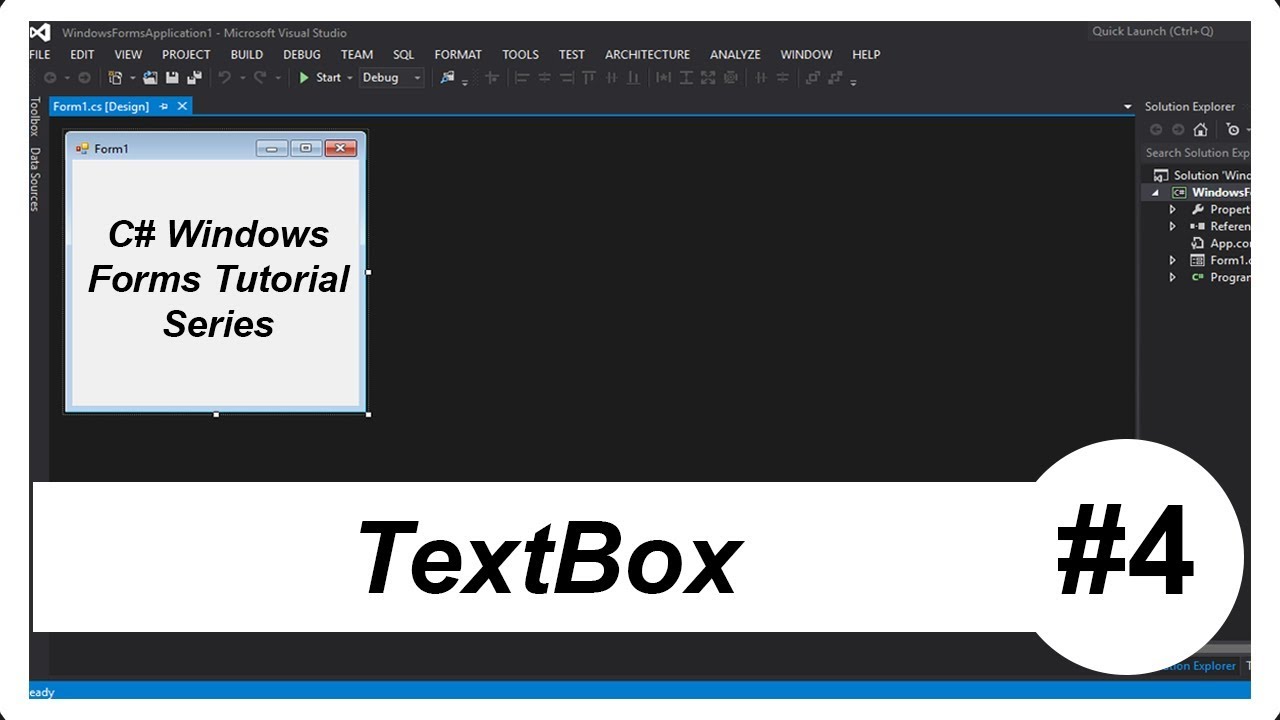Click the Save All toolbar icon
Viewport: 1280px width, 720px height.
point(194,78)
